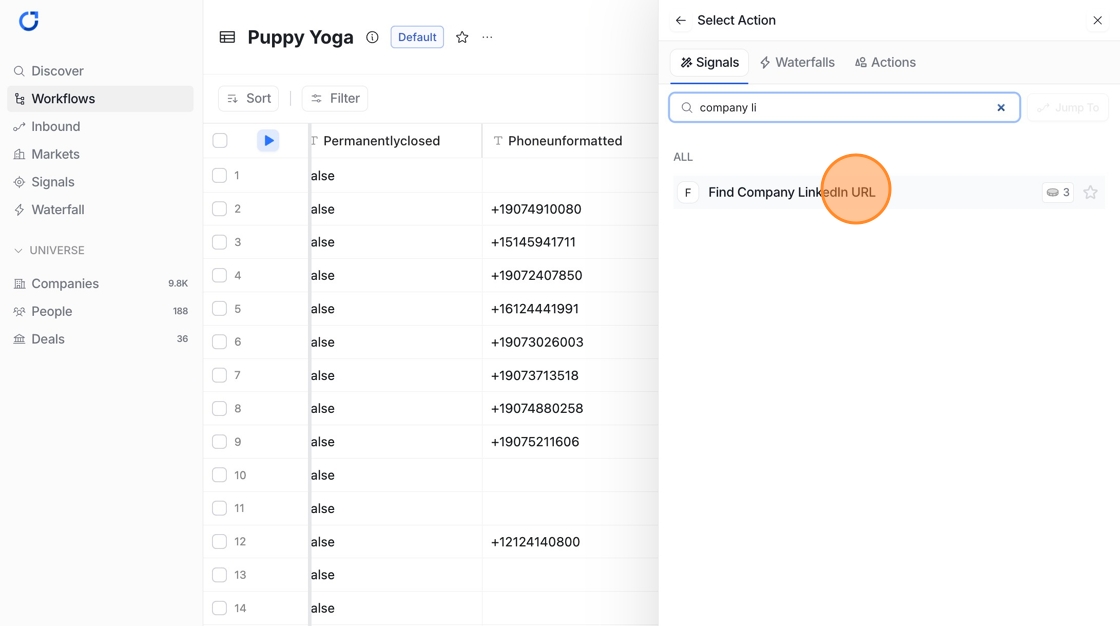Click the F icon beside Find Company

(x=688, y=192)
